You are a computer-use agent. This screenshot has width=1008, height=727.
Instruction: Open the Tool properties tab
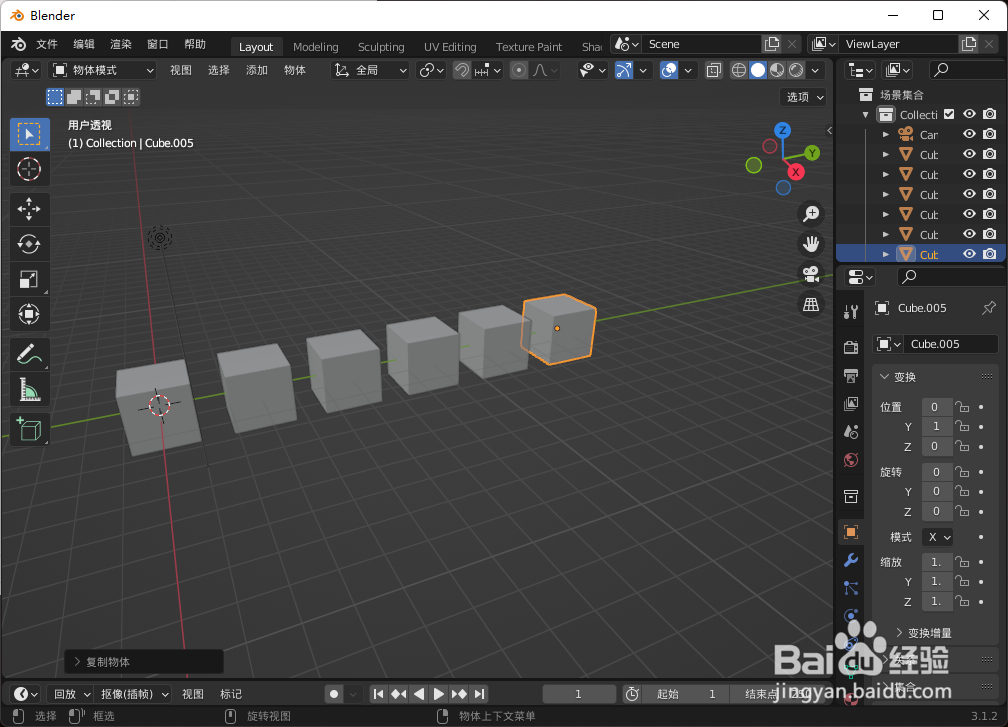[x=851, y=312]
